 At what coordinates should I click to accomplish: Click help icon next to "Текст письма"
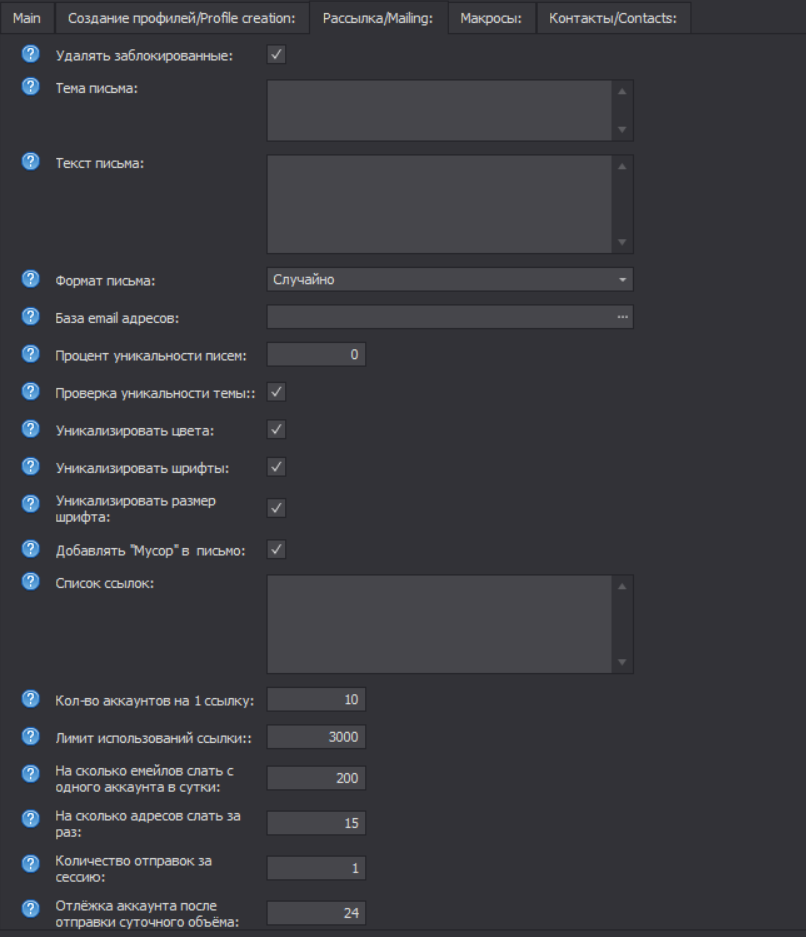coord(30,160)
